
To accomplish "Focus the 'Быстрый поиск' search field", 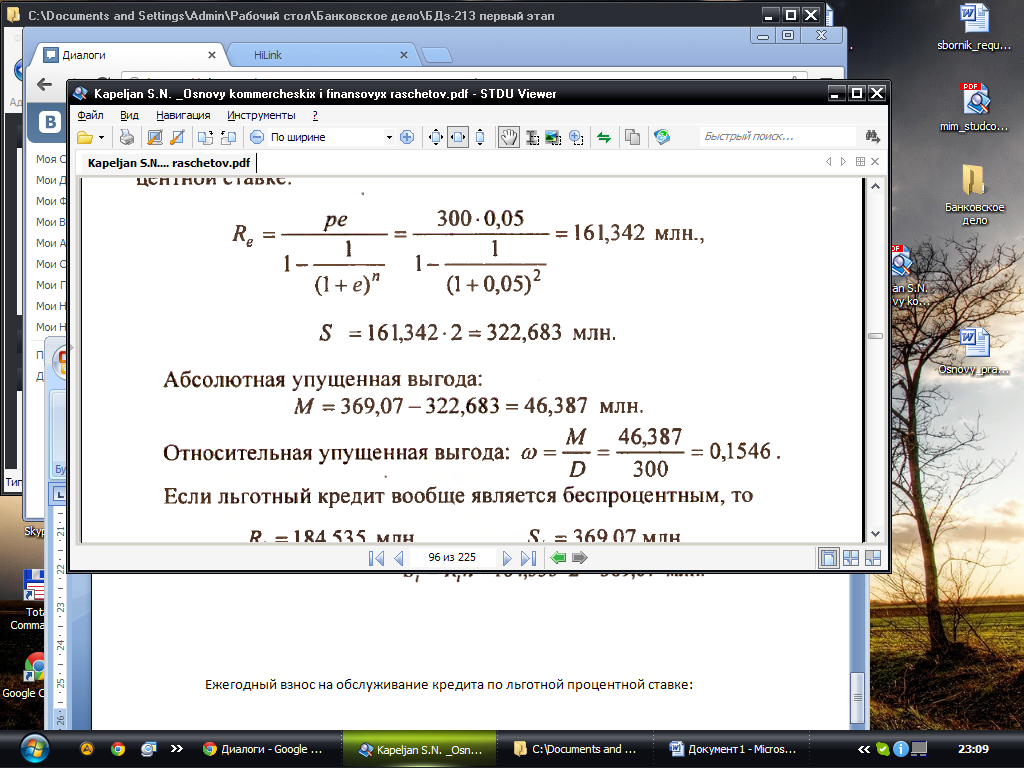I will [777, 136].
